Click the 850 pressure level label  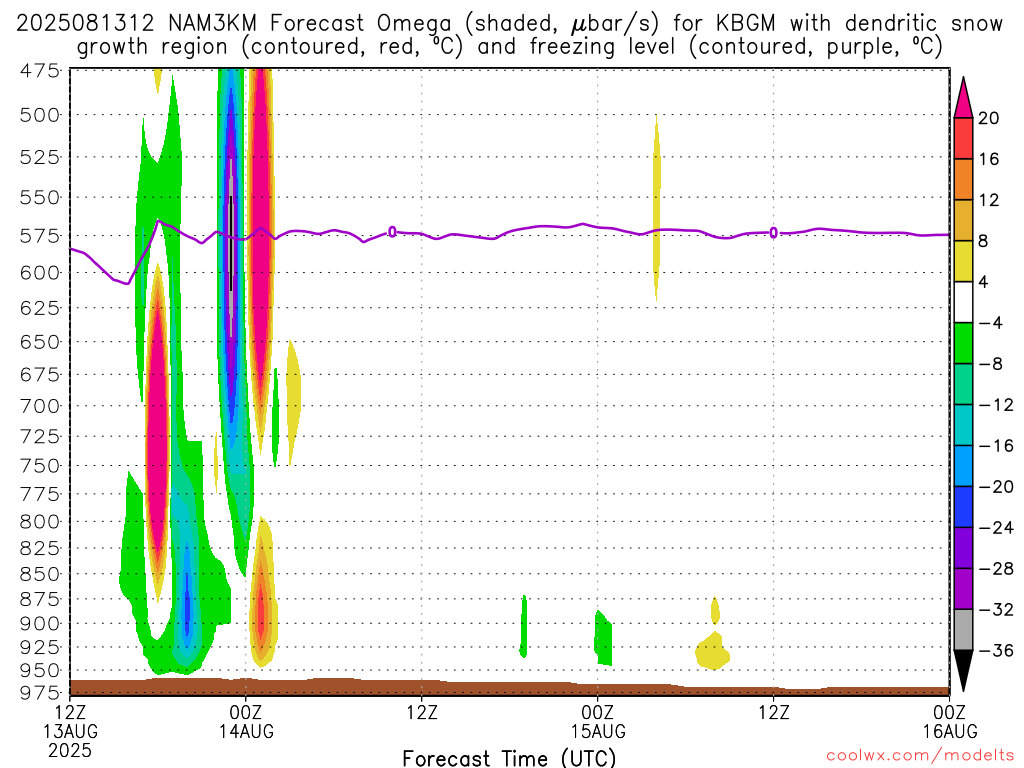click(40, 574)
